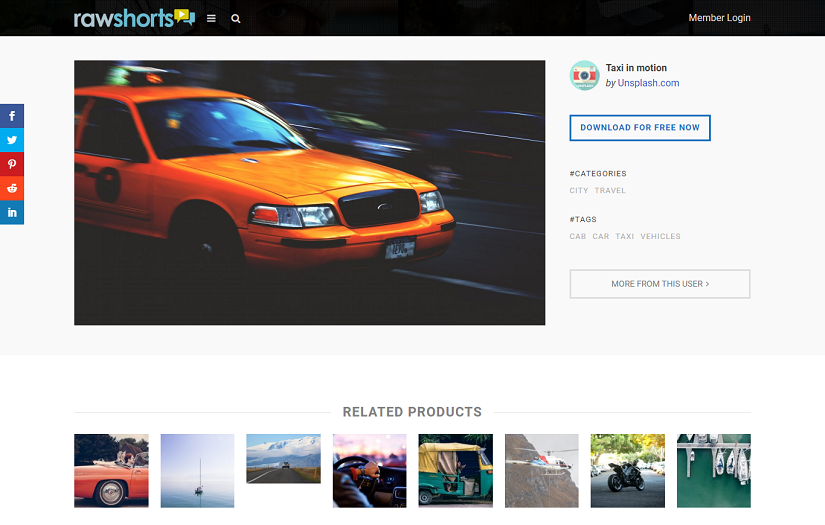Open the TAXI tag
This screenshot has height=525, width=825.
click(x=625, y=236)
